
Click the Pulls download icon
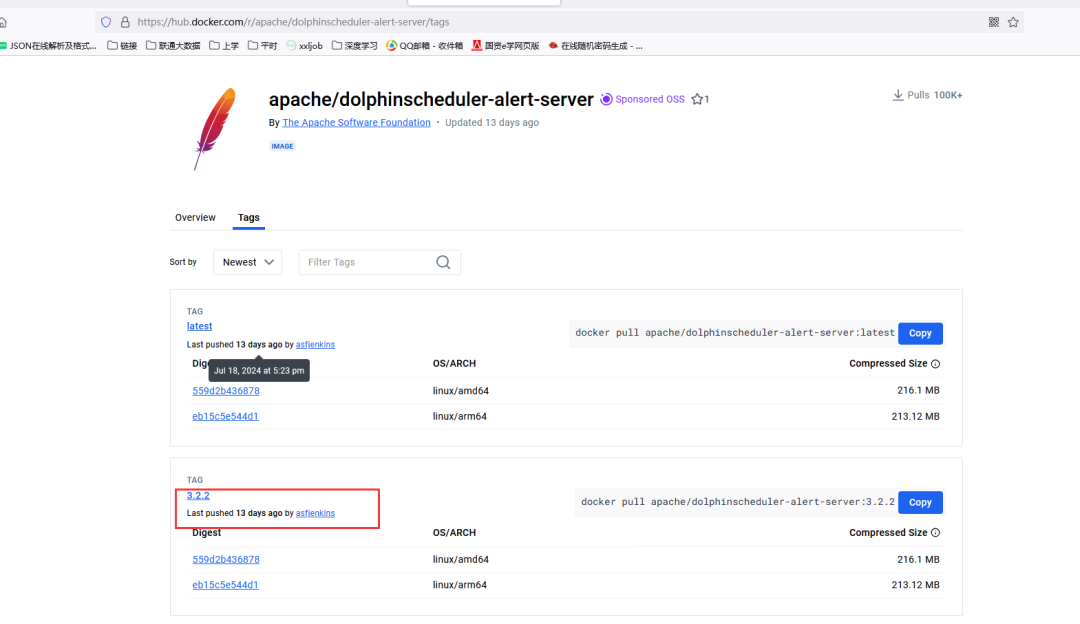(897, 95)
